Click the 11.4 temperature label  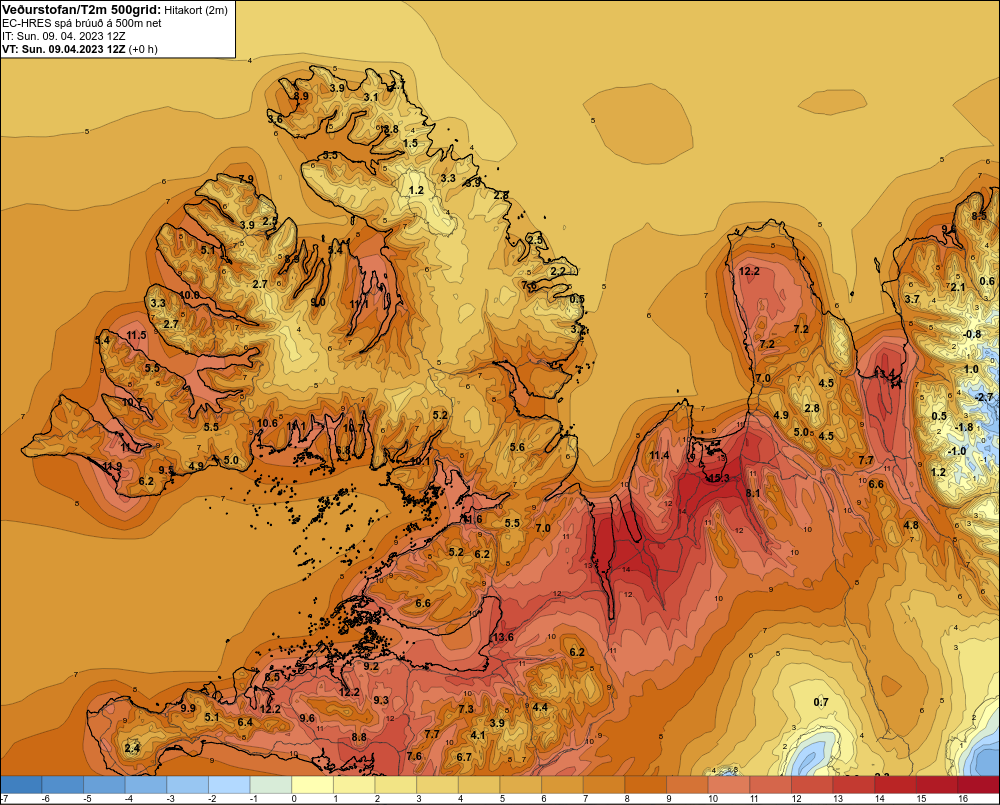(659, 455)
